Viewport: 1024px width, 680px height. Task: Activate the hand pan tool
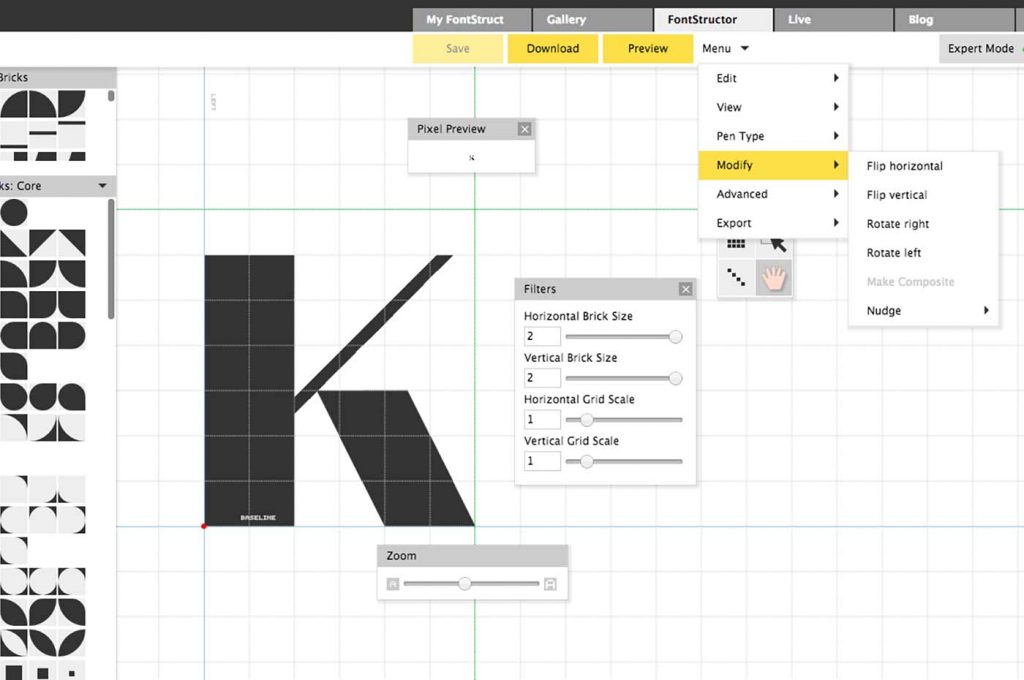(773, 278)
